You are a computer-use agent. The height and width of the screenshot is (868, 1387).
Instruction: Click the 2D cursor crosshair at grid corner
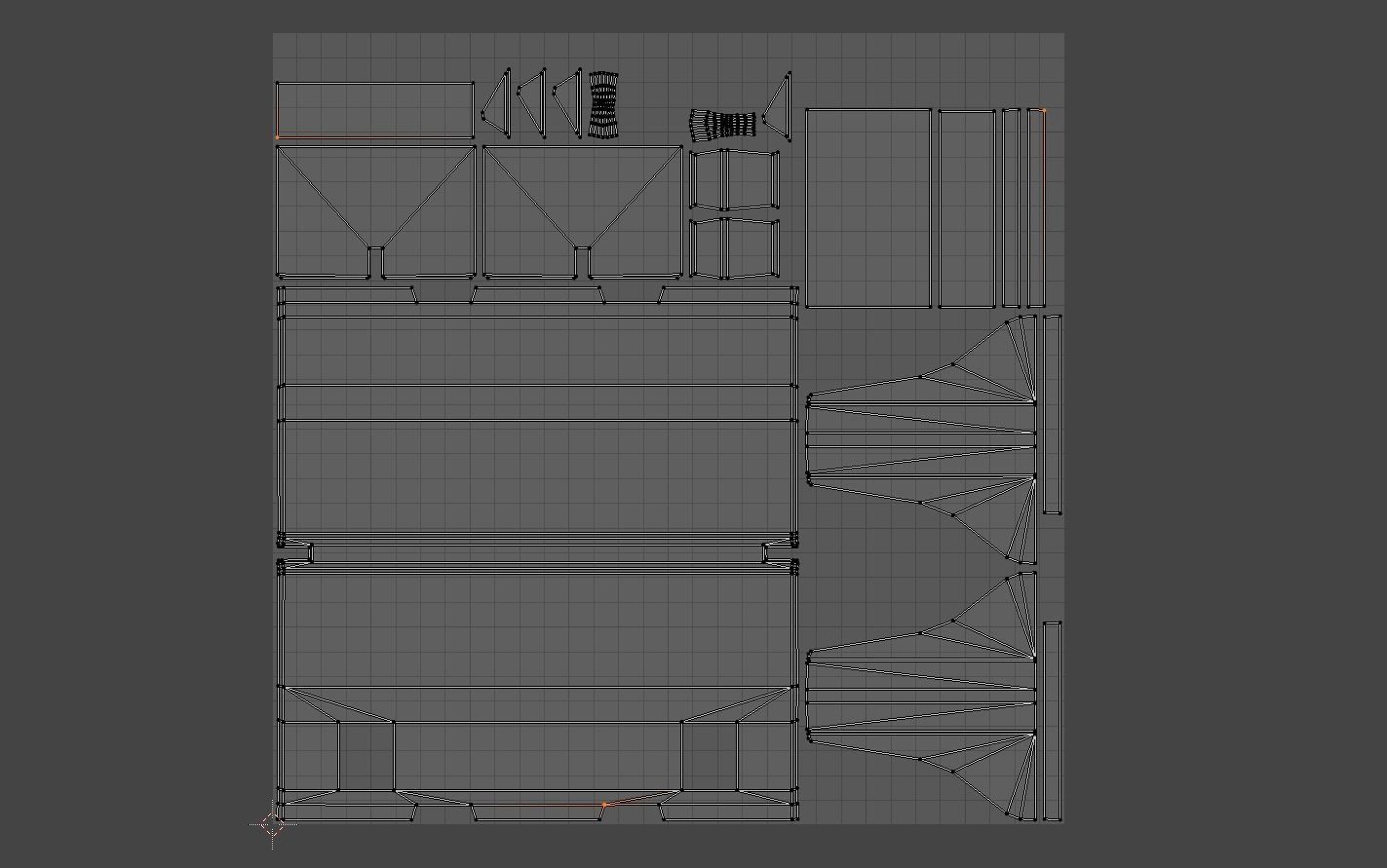pyautogui.click(x=273, y=824)
